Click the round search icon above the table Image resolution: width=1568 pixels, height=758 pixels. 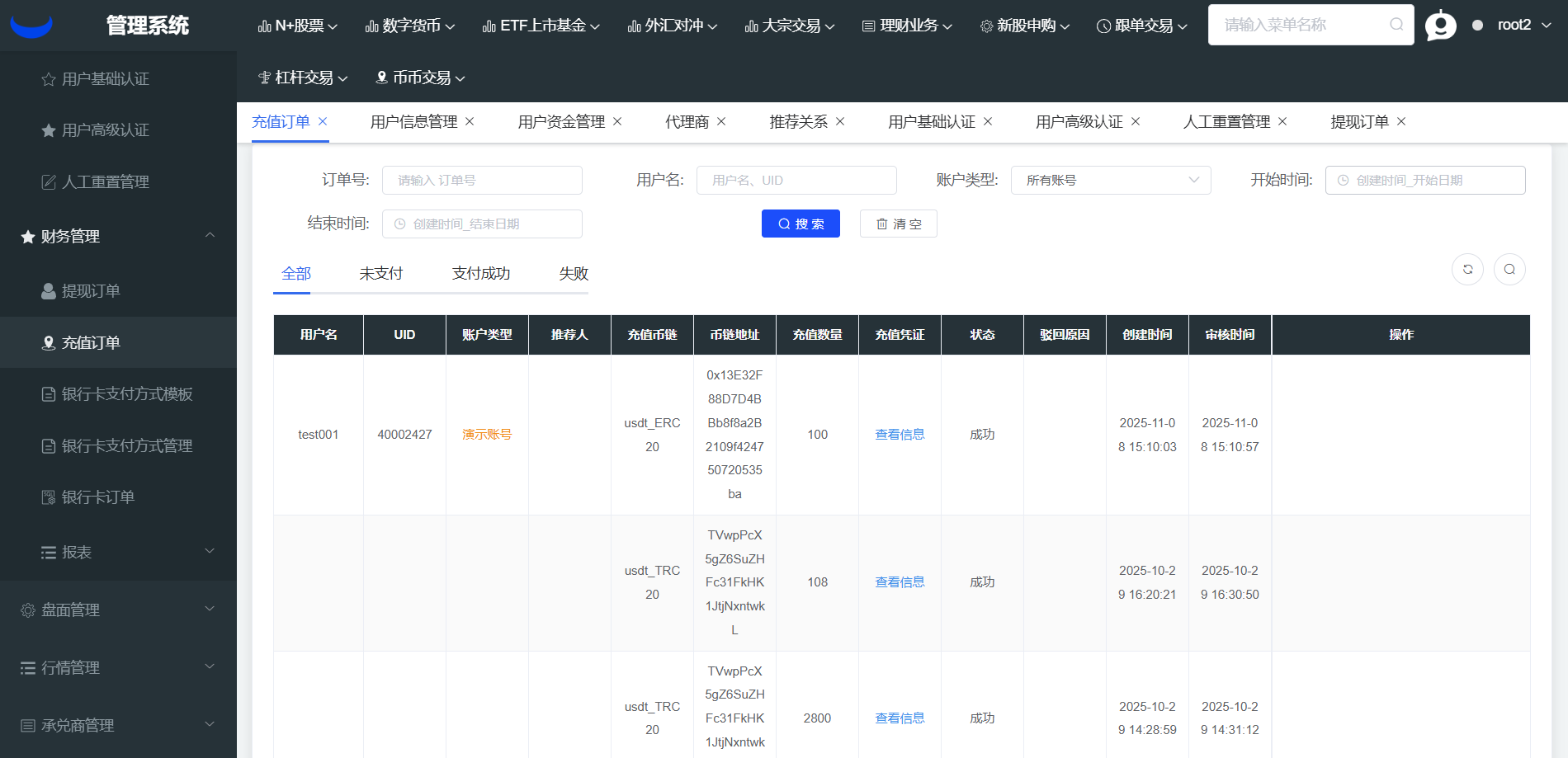pyautogui.click(x=1509, y=270)
